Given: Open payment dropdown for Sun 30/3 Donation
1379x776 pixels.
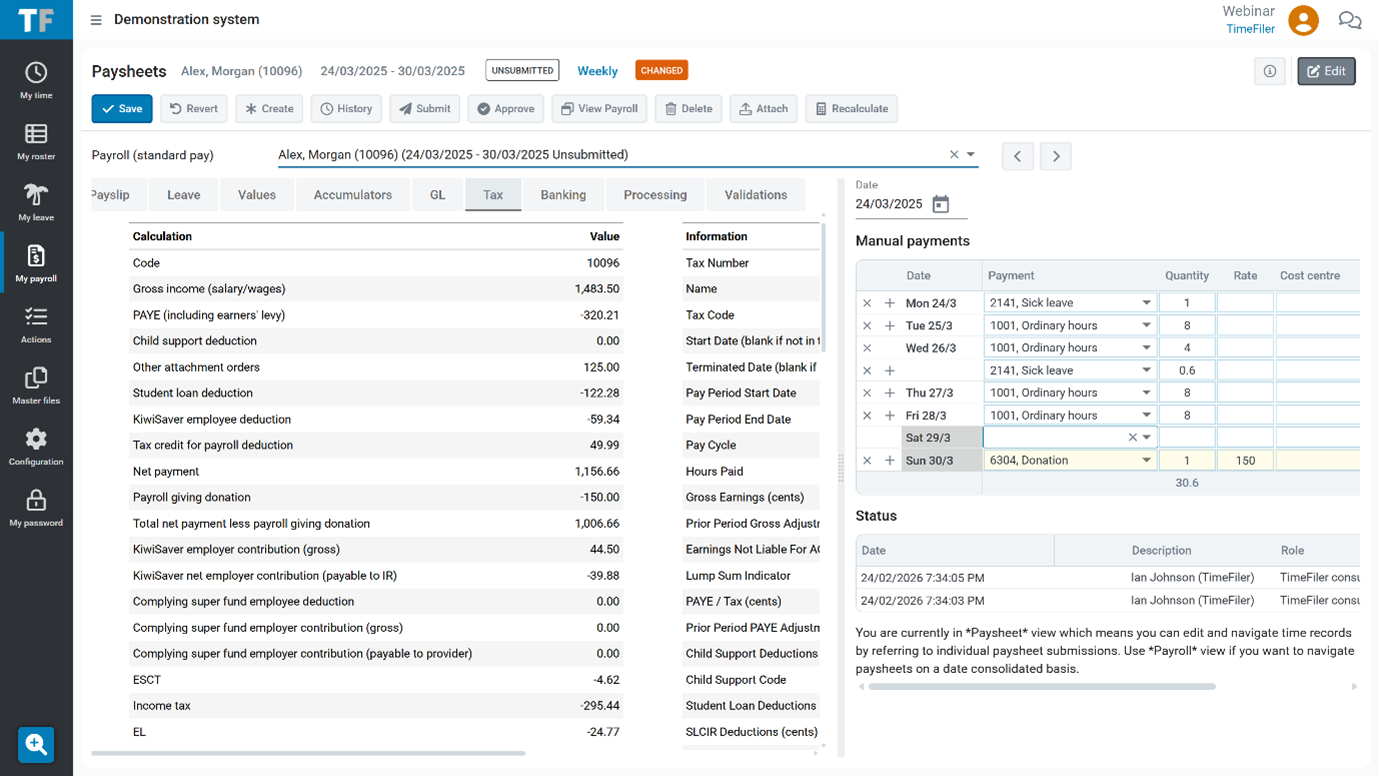Looking at the screenshot, I should 1146,461.
